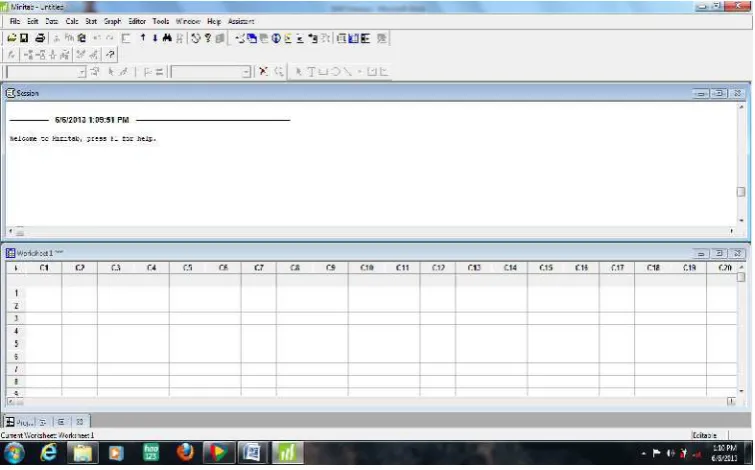
Task: Select the text T annotation tool
Action: point(311,72)
